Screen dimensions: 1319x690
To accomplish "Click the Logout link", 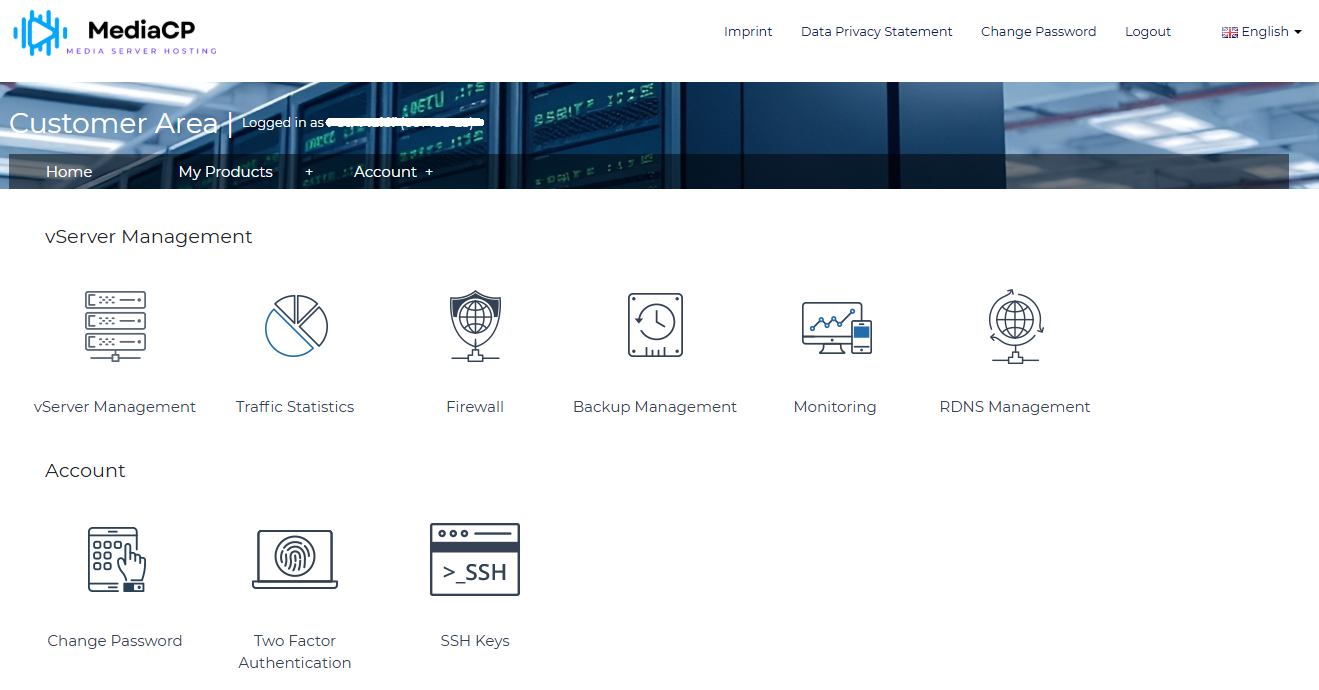I will (1148, 32).
